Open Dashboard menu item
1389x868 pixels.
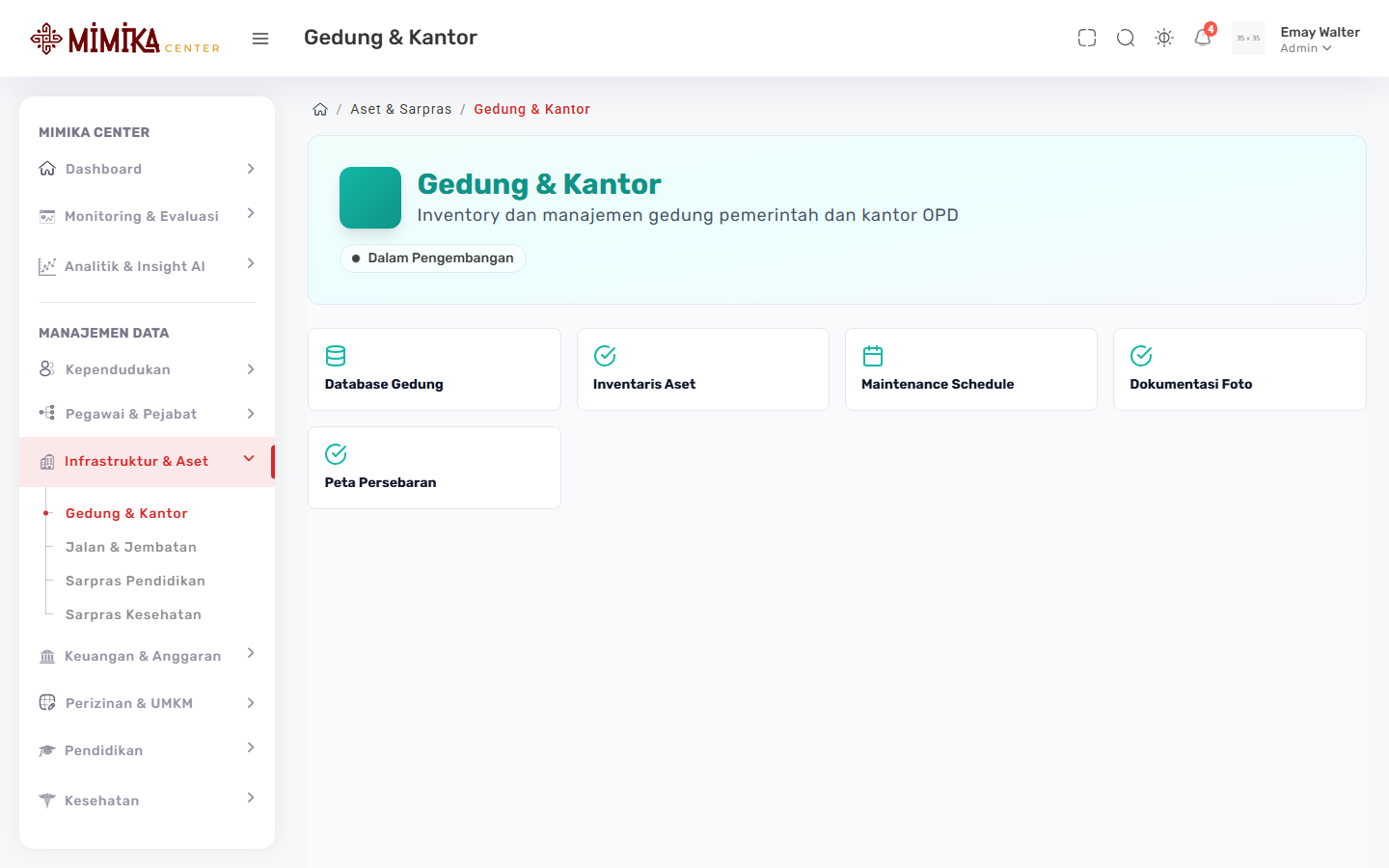147,169
